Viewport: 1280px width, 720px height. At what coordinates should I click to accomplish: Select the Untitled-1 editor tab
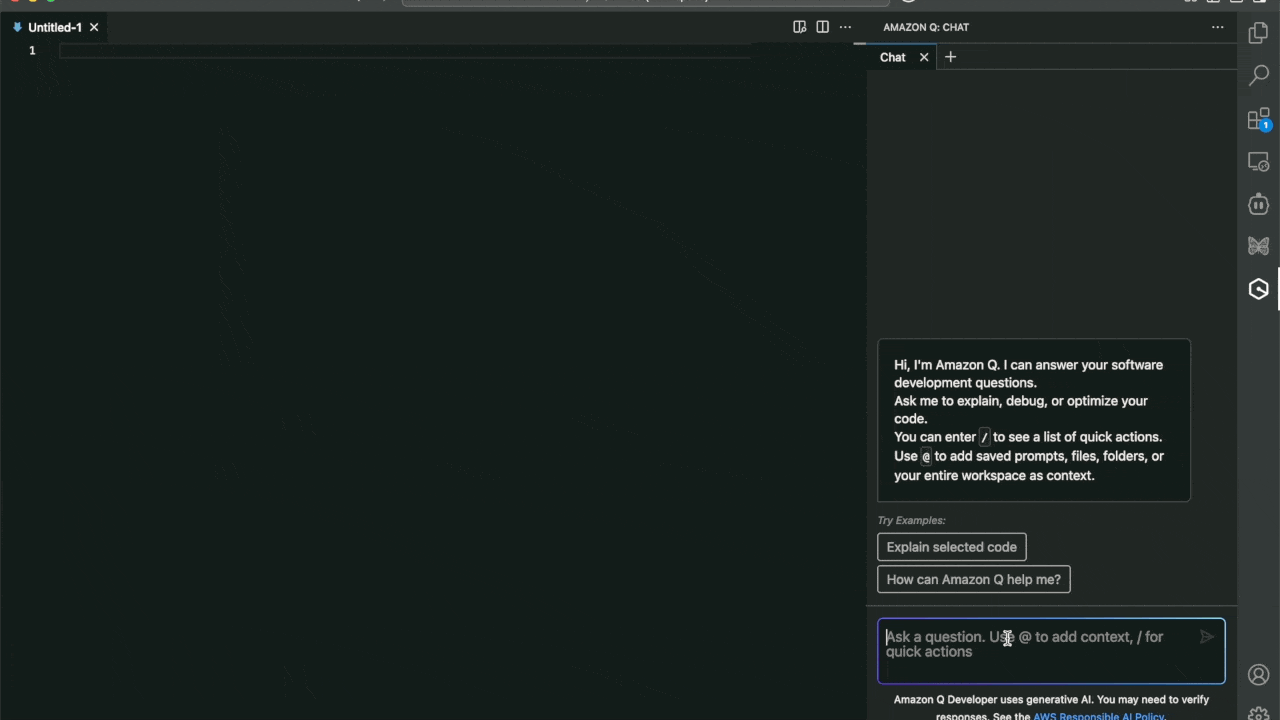[56, 27]
